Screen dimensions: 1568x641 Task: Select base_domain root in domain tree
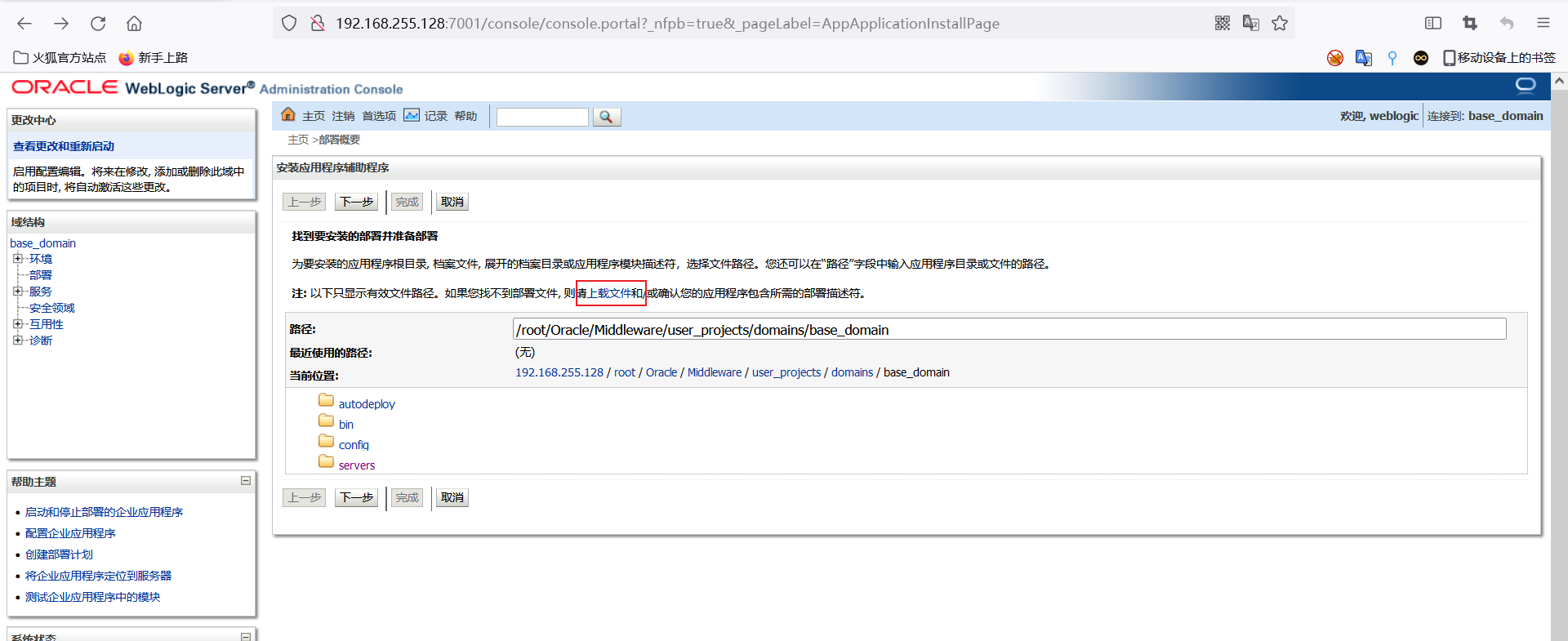[42, 243]
